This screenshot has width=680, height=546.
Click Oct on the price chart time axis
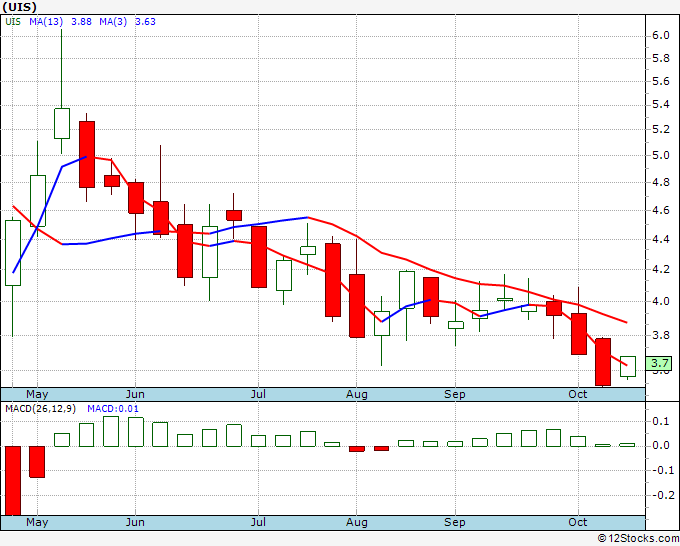tap(578, 394)
